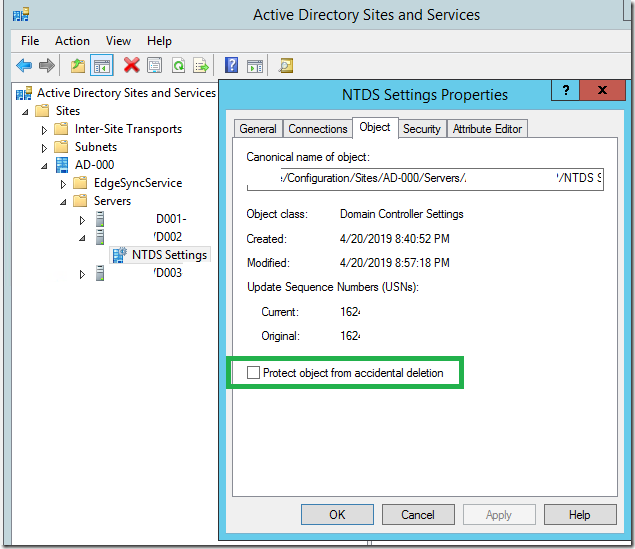Click the D003 server icon
Viewport: 635px width, 549px height.
point(100,273)
